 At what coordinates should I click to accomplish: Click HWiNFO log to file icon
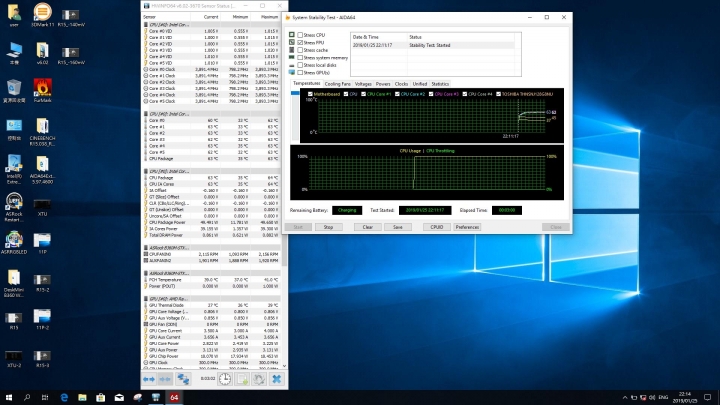(x=242, y=379)
